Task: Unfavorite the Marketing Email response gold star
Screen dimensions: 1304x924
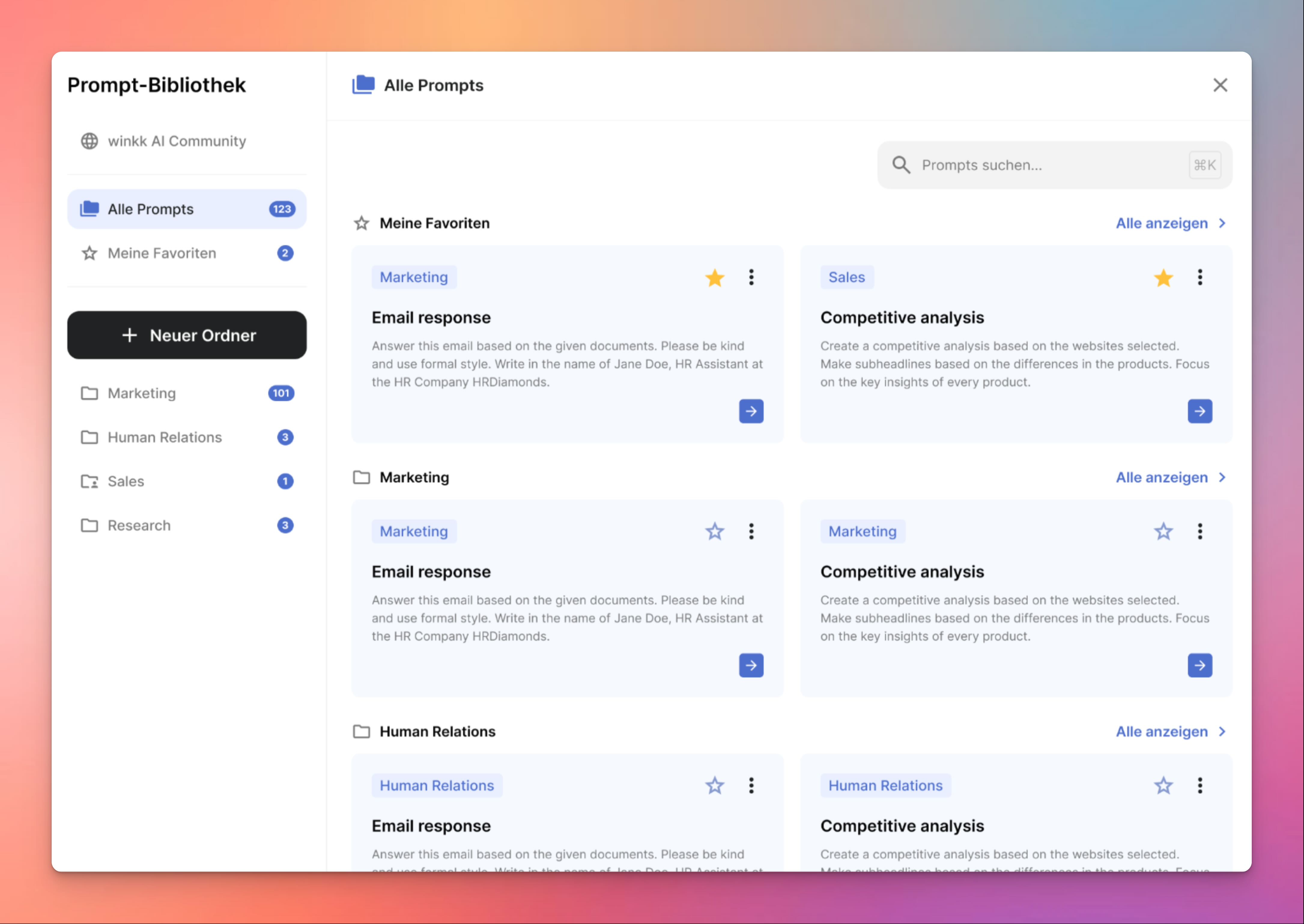Action: coord(714,278)
